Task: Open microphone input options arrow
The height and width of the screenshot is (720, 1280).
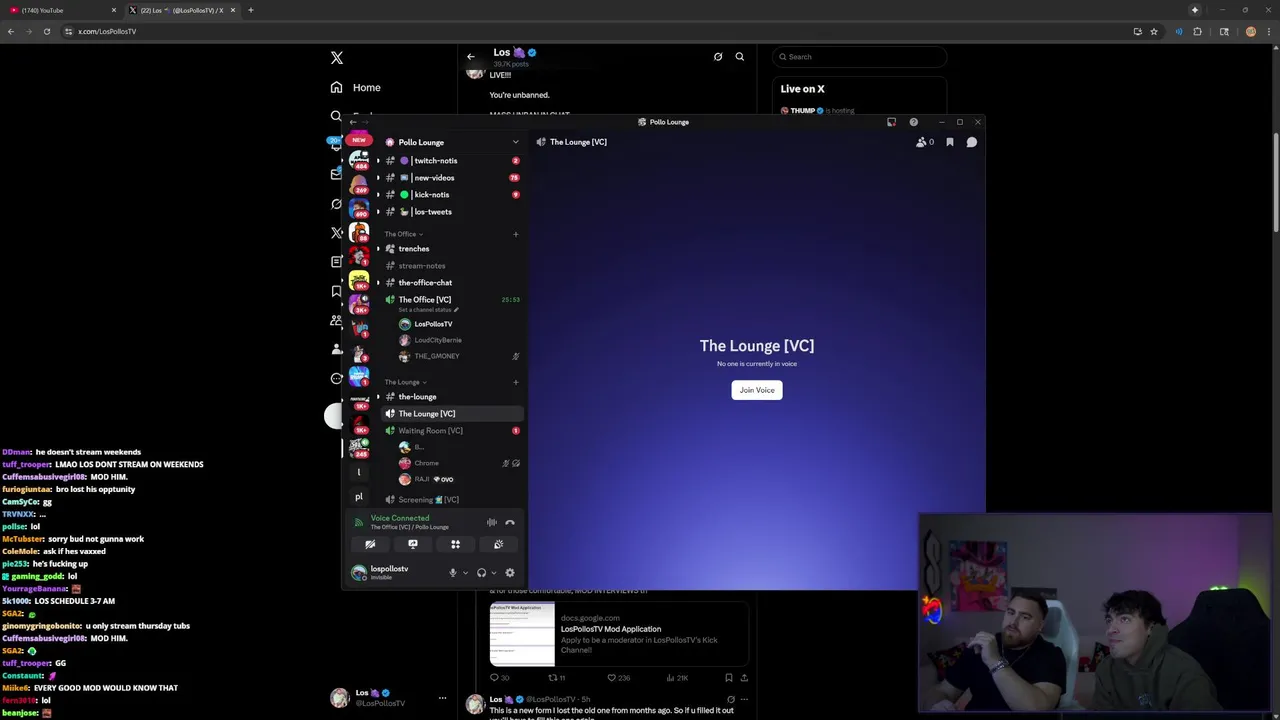Action: (465, 573)
